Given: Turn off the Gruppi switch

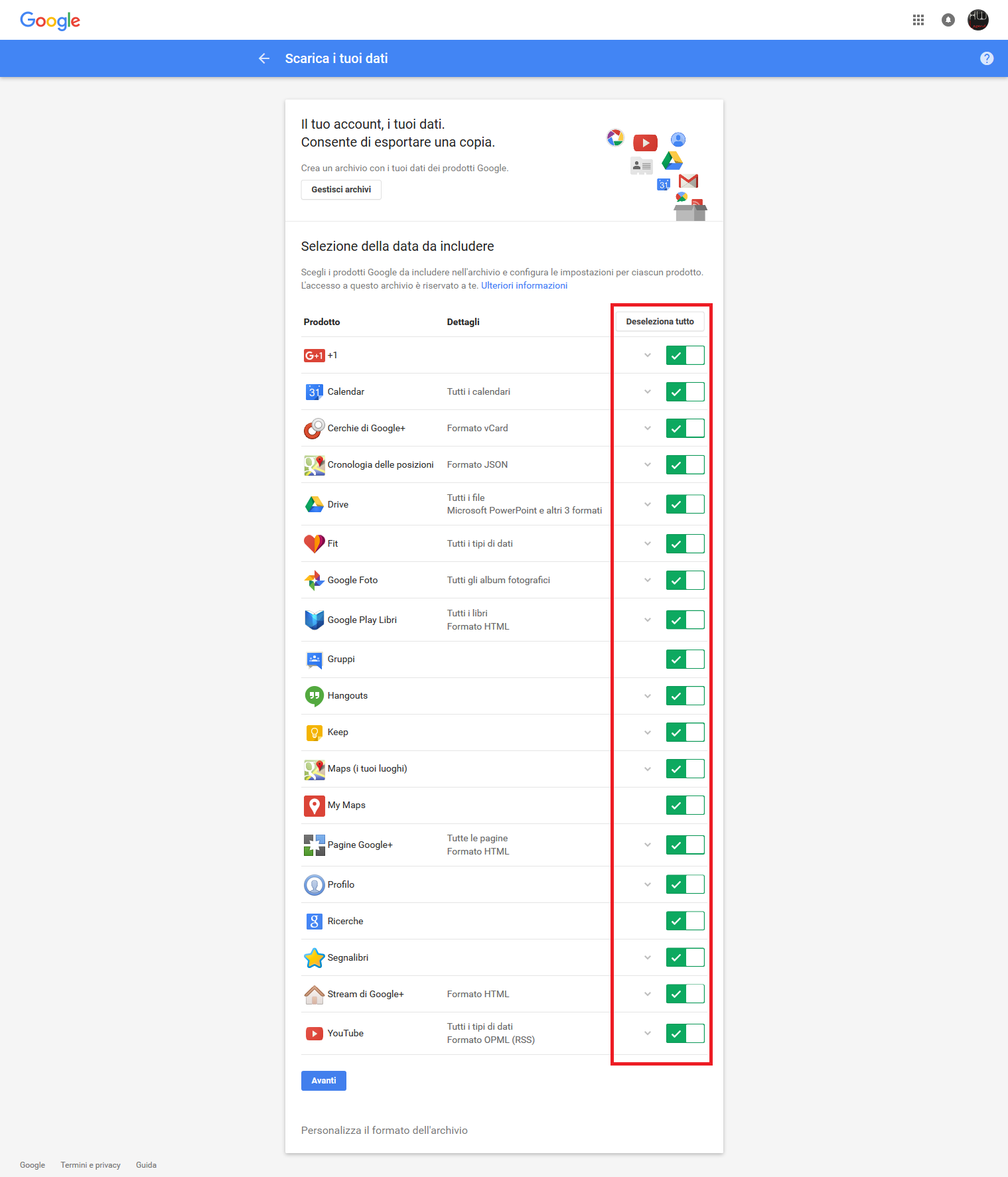Looking at the screenshot, I should coord(685,659).
